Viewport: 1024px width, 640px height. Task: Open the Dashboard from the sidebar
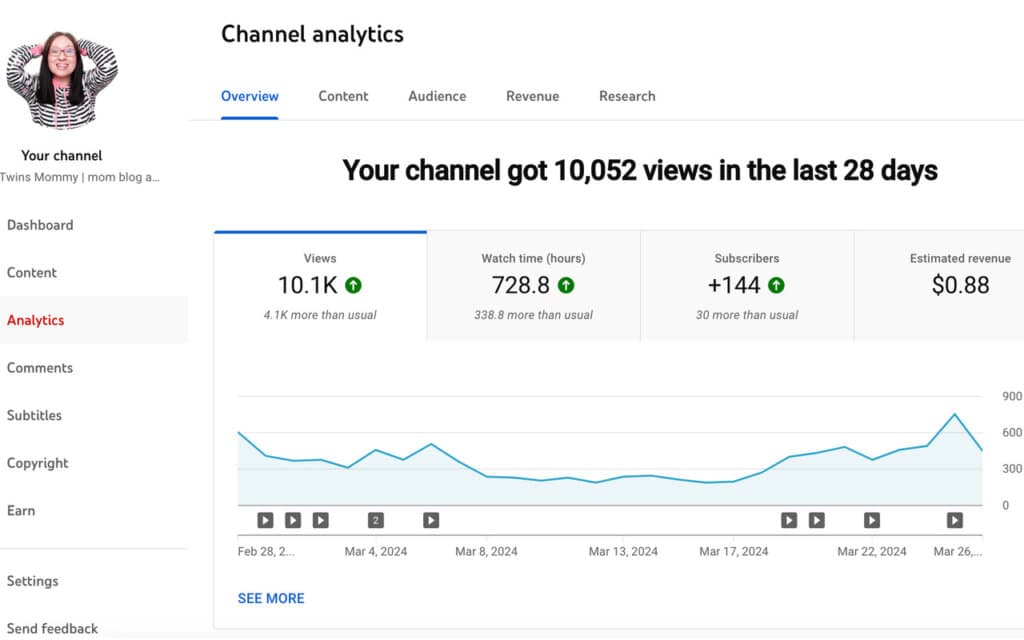coord(40,225)
